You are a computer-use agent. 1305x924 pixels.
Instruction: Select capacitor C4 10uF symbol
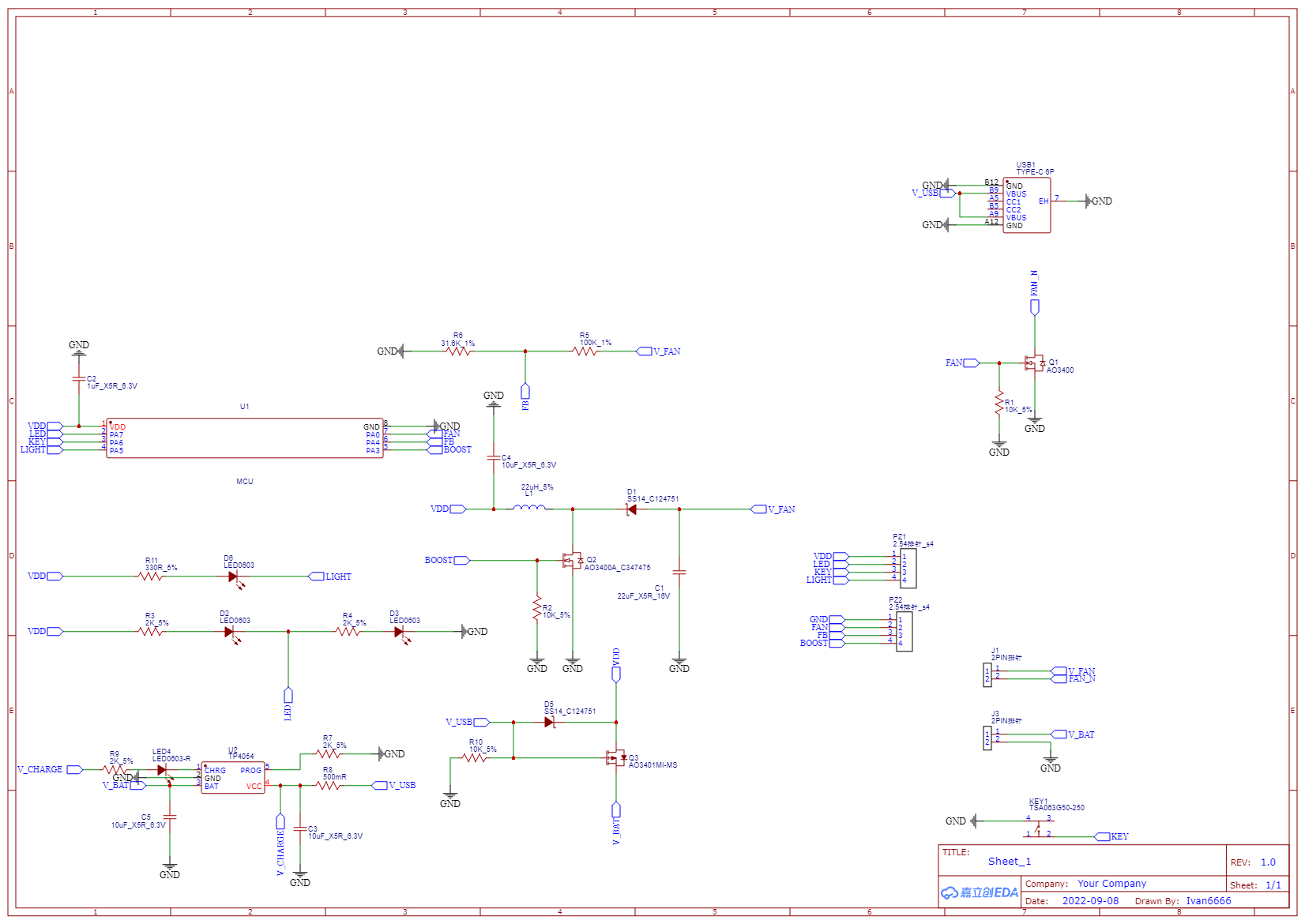[x=494, y=458]
